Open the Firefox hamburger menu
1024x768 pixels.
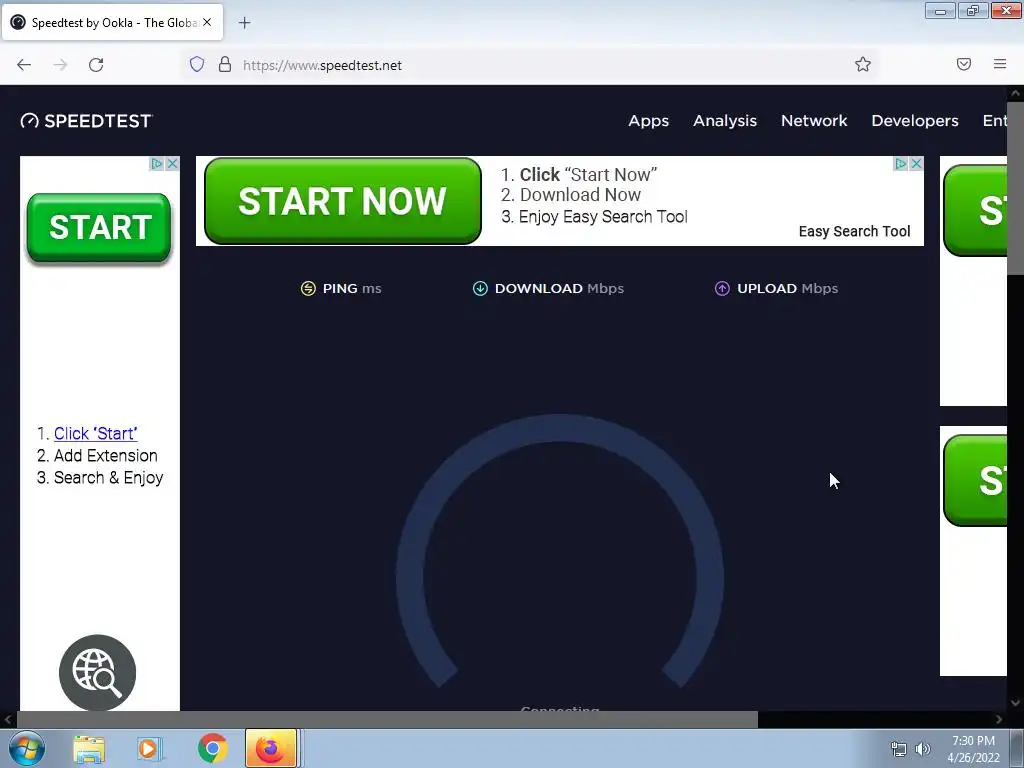(1000, 64)
